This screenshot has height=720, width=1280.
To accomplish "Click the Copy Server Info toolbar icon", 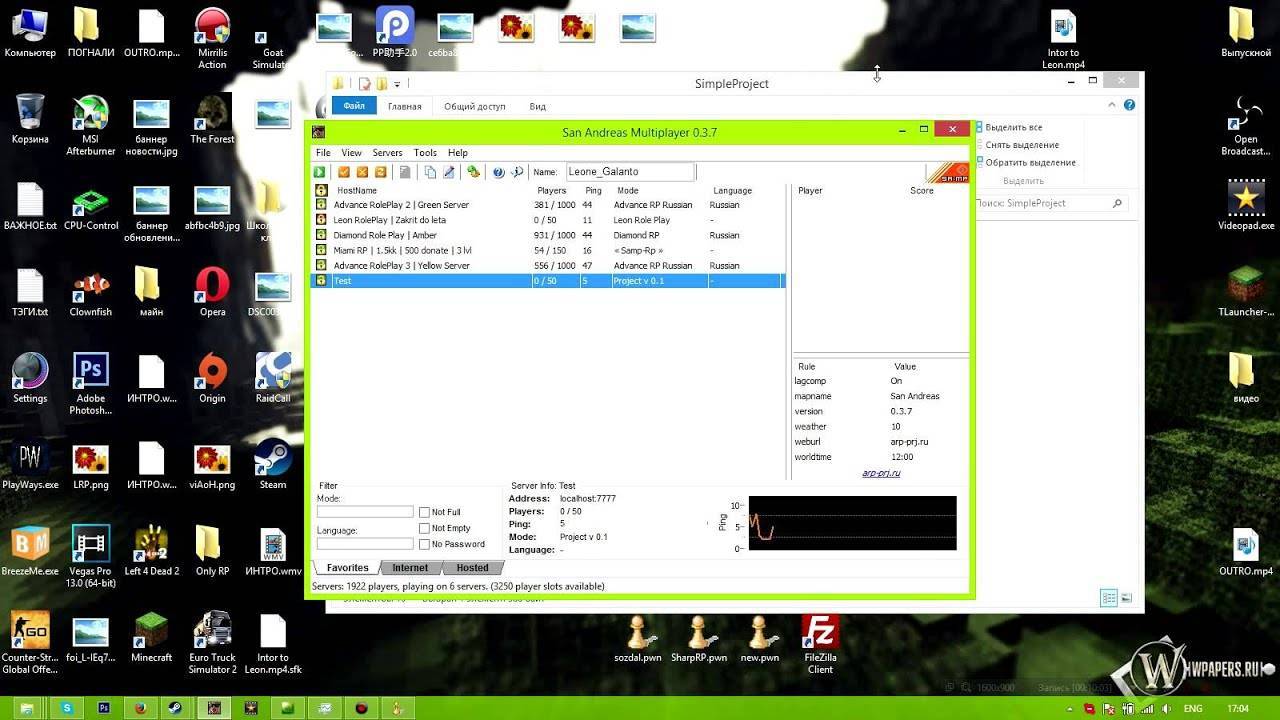I will coord(430,172).
